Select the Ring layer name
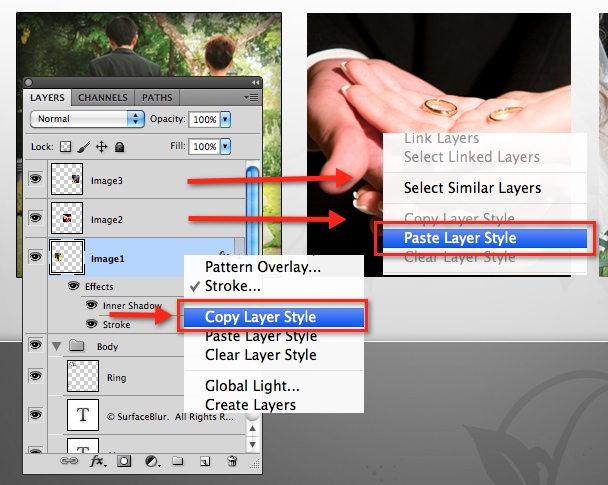This screenshot has width=608, height=485. pyautogui.click(x=116, y=378)
